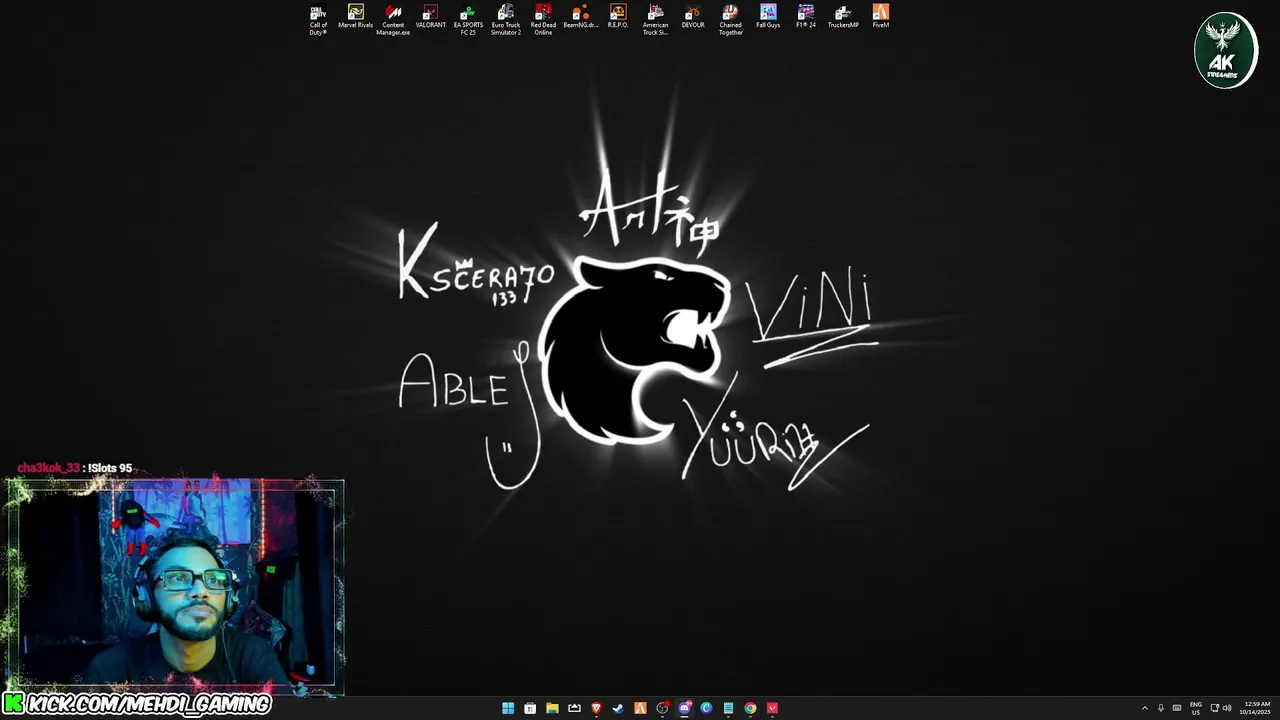Open Canva from the taskbar
Viewport: 1280px width, 720px height.
pyautogui.click(x=706, y=708)
